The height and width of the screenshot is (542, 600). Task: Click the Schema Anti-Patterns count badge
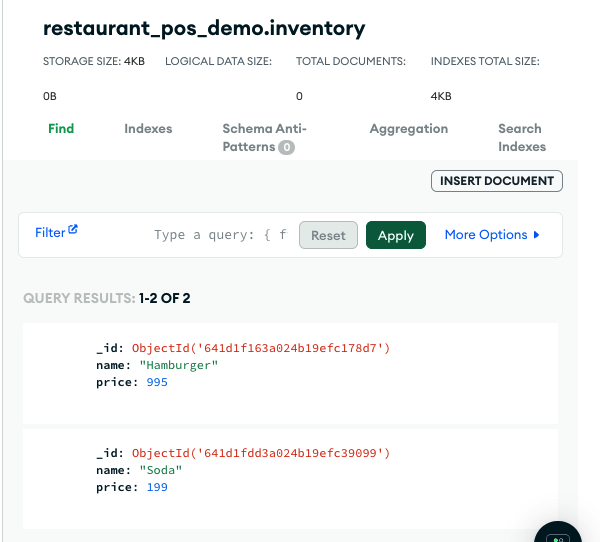(286, 147)
